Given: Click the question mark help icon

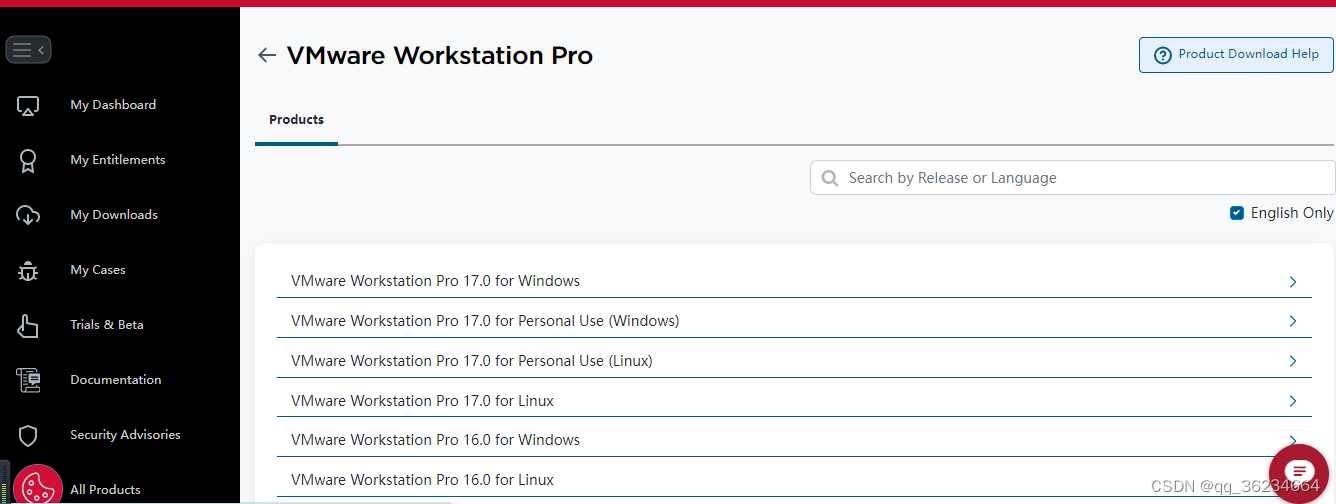Looking at the screenshot, I should pyautogui.click(x=1163, y=55).
